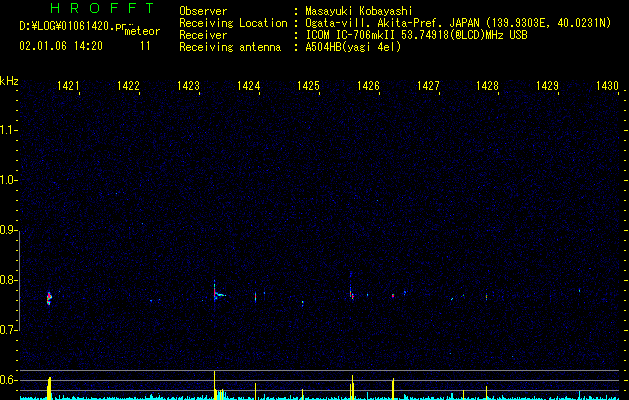This screenshot has height=400, width=629.
Task: Click the tallest yellow intensity spike after 1423
Action: pos(215,385)
